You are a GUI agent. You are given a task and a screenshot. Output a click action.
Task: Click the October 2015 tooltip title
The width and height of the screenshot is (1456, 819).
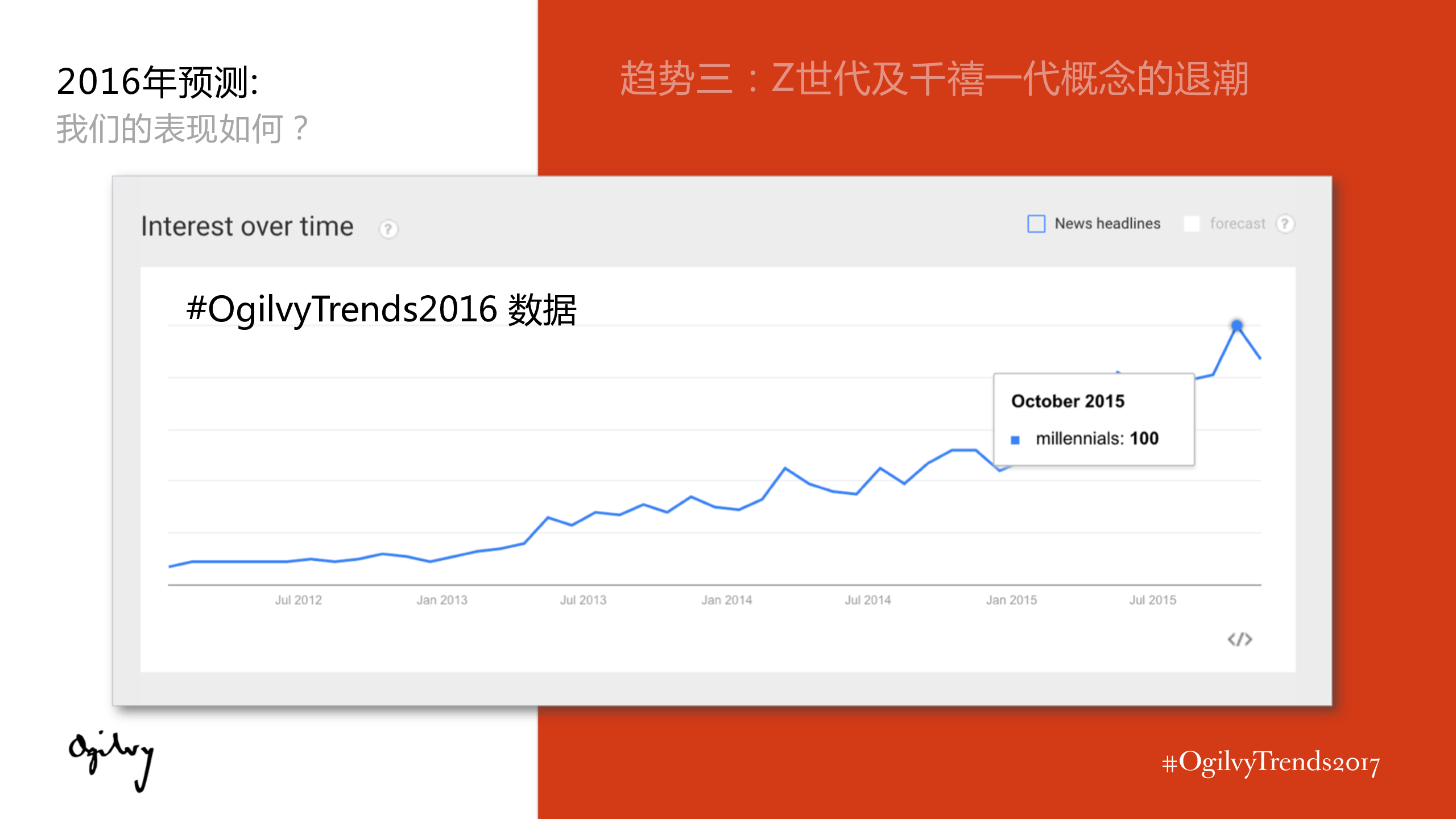click(1068, 402)
